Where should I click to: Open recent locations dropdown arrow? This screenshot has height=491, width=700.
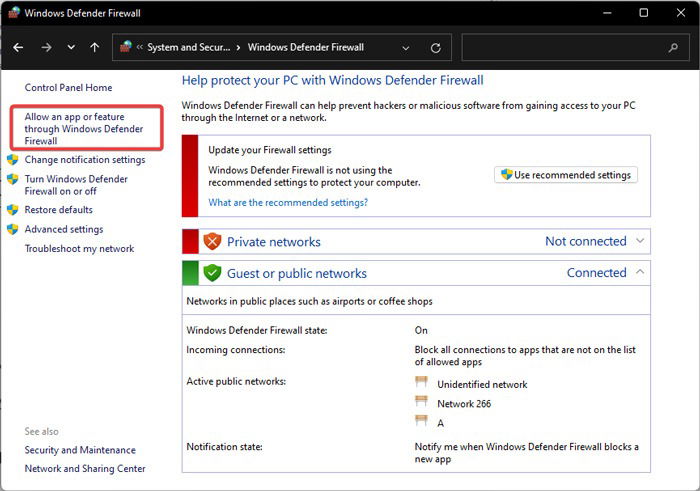coord(71,47)
